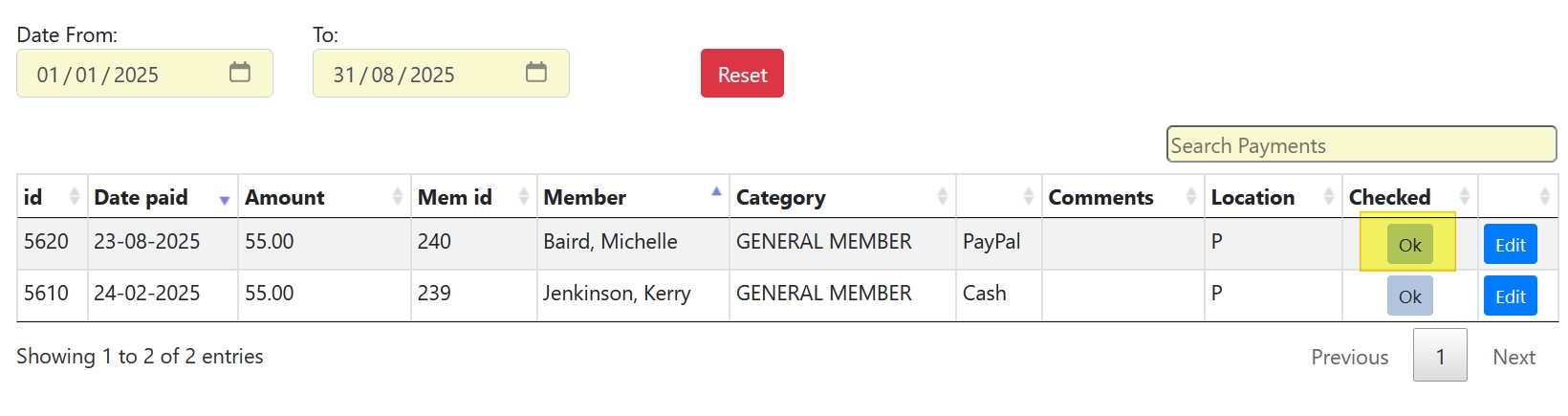Image resolution: width=1568 pixels, height=416 pixels.
Task: Sort by the Checked column header
Action: [x=1409, y=197]
